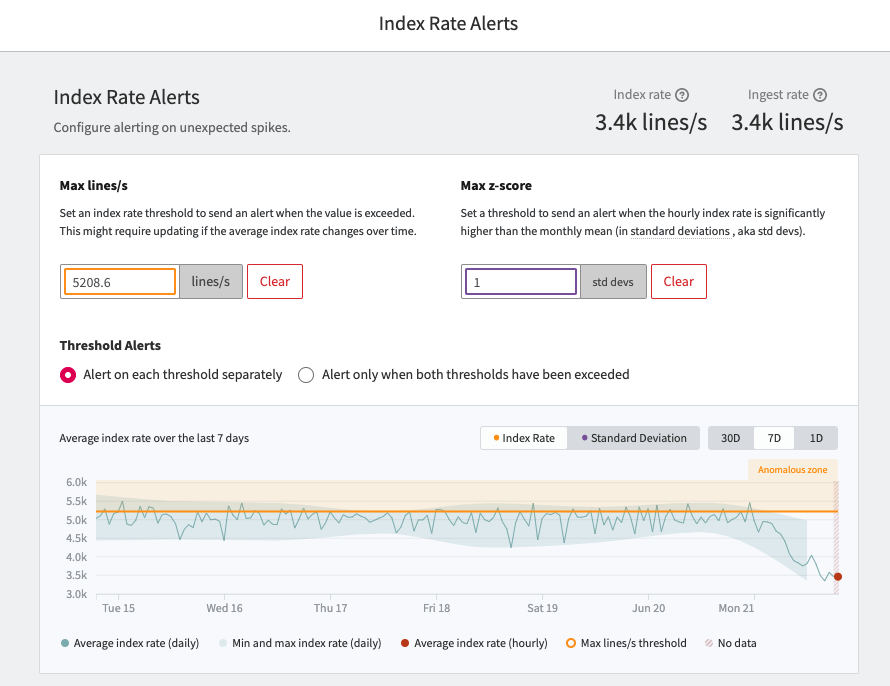Click the lines/s unit label
Image resolution: width=890 pixels, height=686 pixels.
[211, 281]
